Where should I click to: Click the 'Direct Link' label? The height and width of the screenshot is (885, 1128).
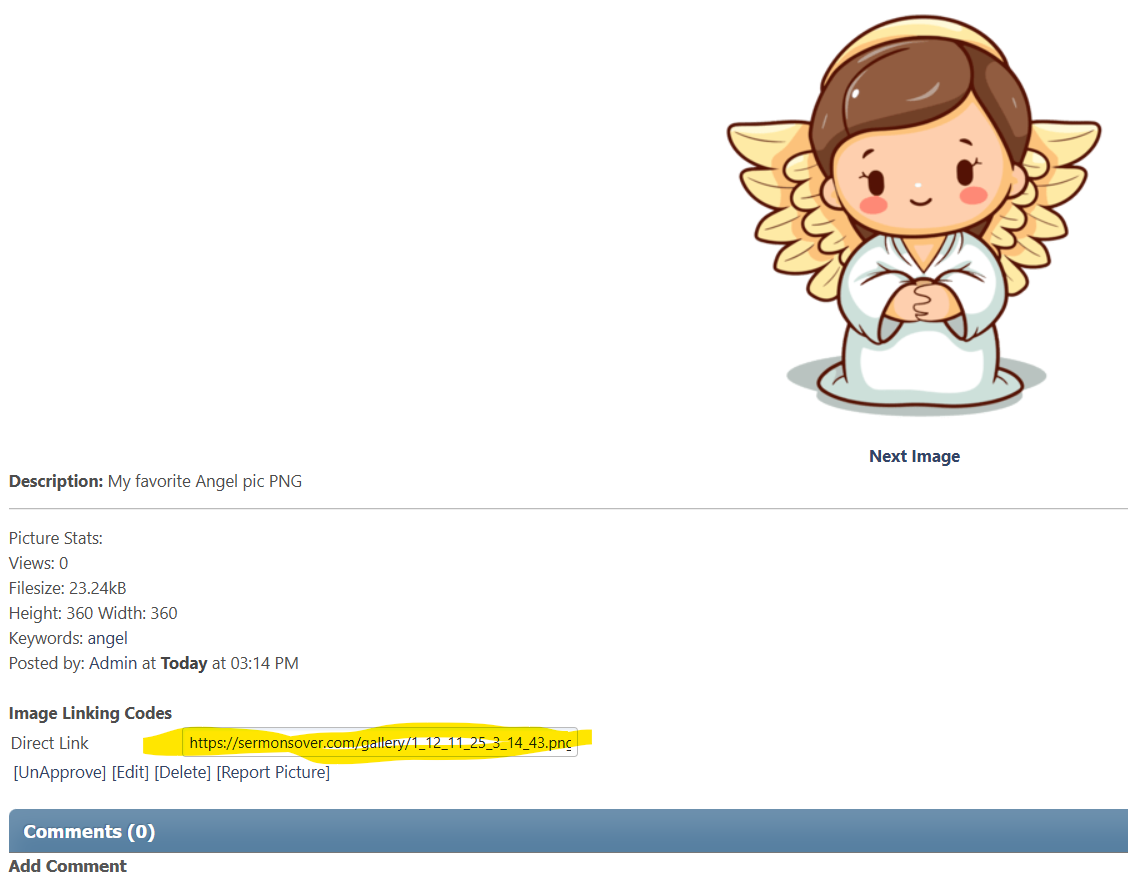tap(50, 743)
